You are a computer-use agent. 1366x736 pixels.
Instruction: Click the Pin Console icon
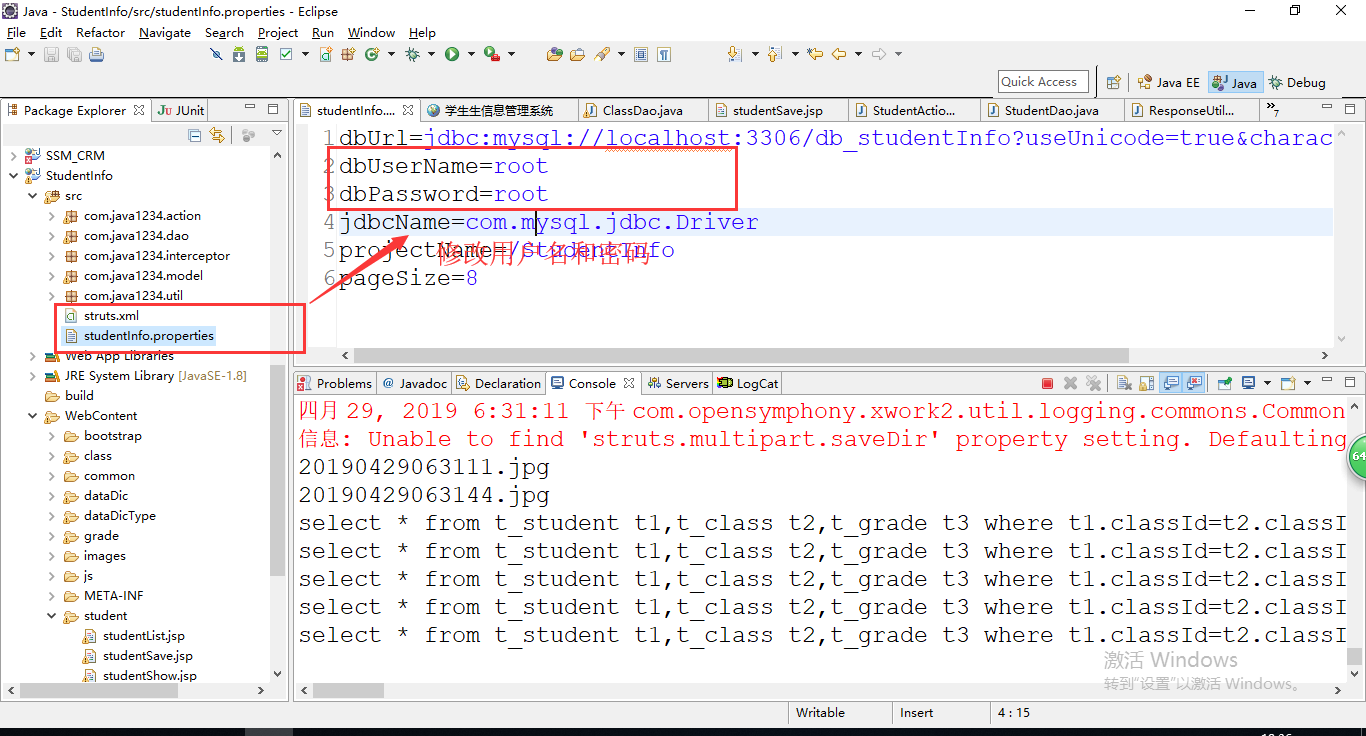pos(1224,383)
